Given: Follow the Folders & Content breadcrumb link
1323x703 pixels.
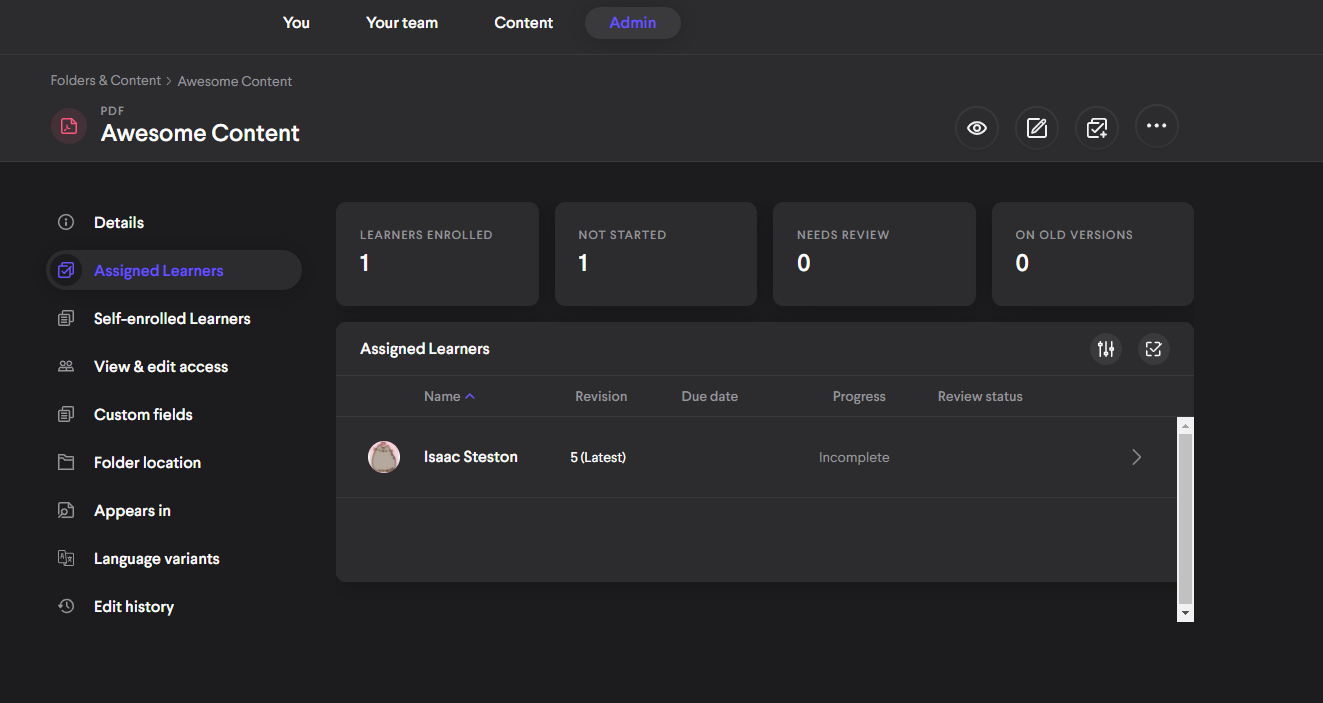Looking at the screenshot, I should point(106,81).
